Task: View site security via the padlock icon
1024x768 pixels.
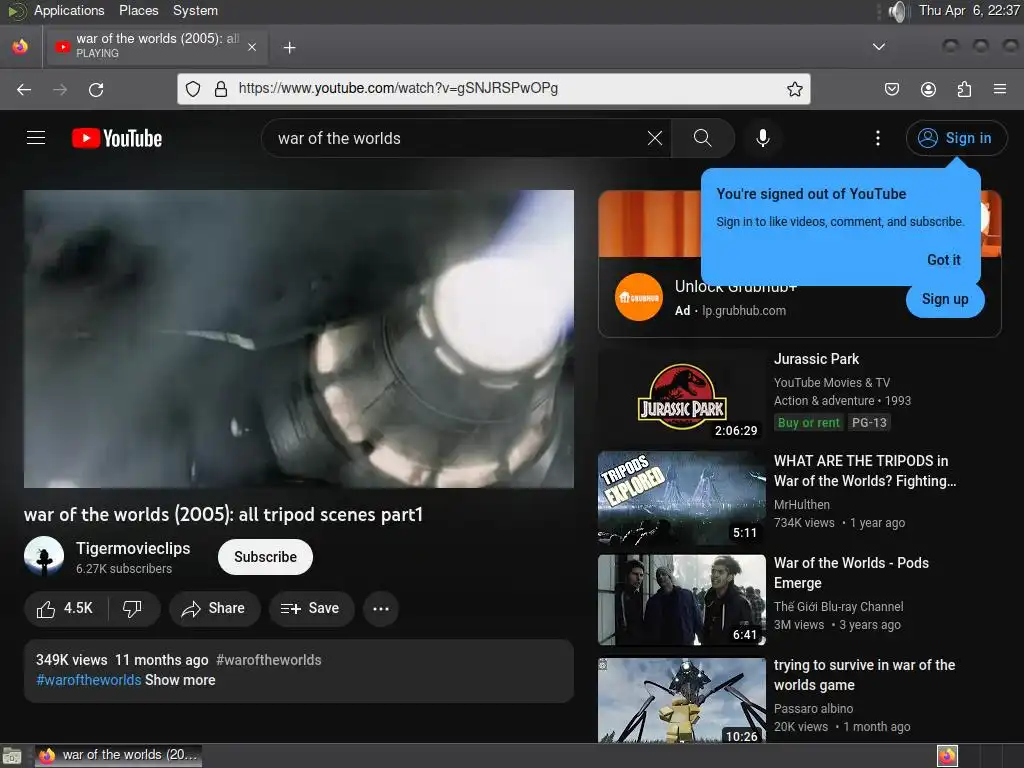Action: tap(221, 89)
